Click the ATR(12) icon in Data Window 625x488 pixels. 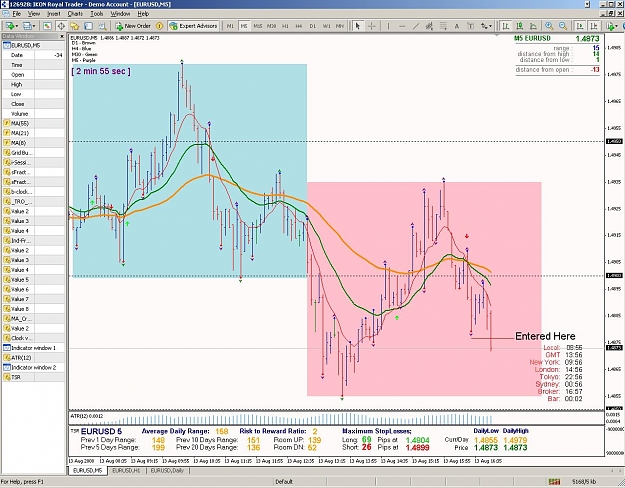(6, 357)
